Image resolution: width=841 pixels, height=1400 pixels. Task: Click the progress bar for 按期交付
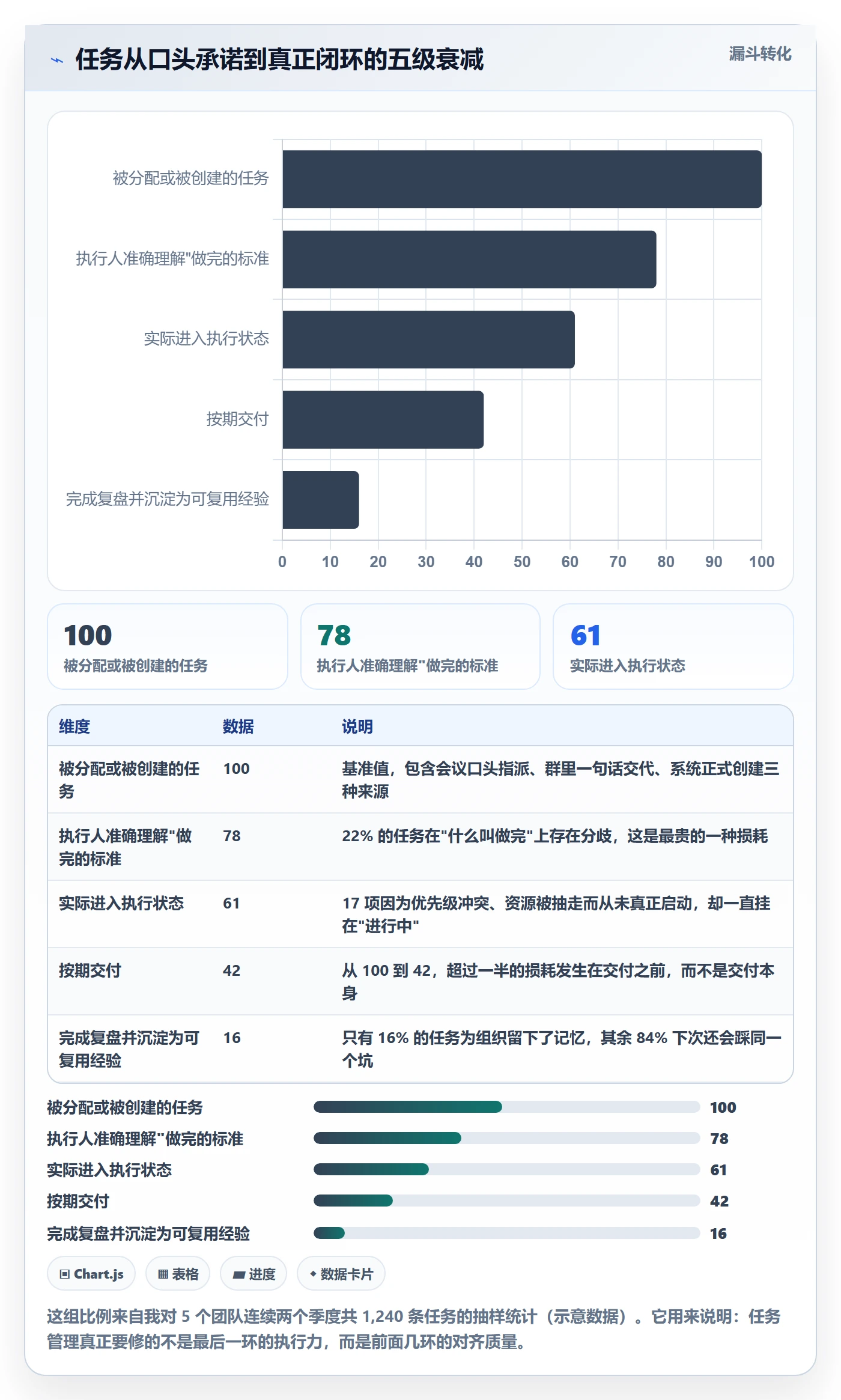pos(507,1201)
